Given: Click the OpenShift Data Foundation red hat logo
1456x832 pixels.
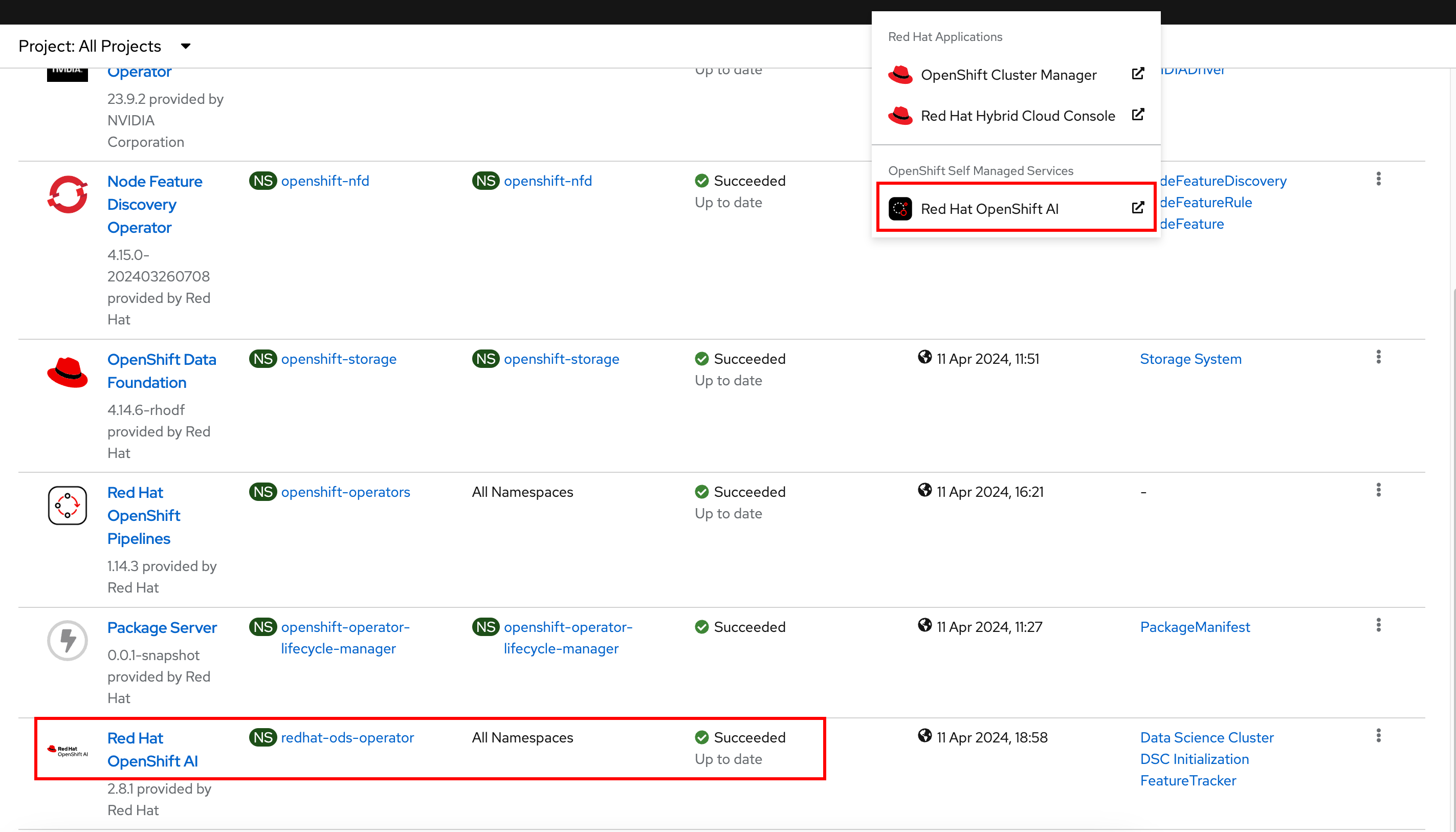Looking at the screenshot, I should 68,372.
